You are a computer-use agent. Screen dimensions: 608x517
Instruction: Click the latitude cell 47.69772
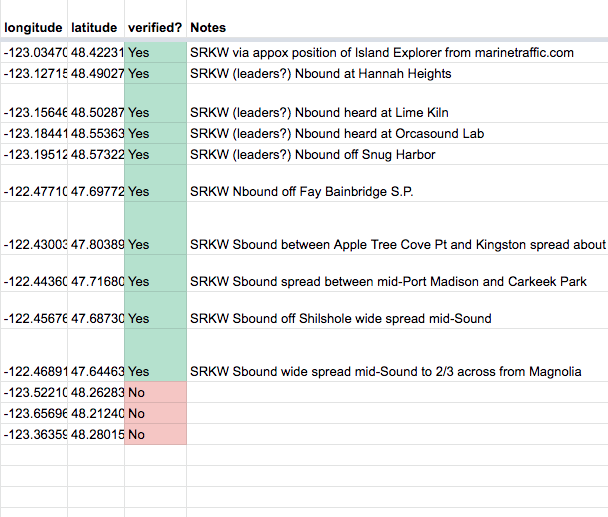point(96,183)
